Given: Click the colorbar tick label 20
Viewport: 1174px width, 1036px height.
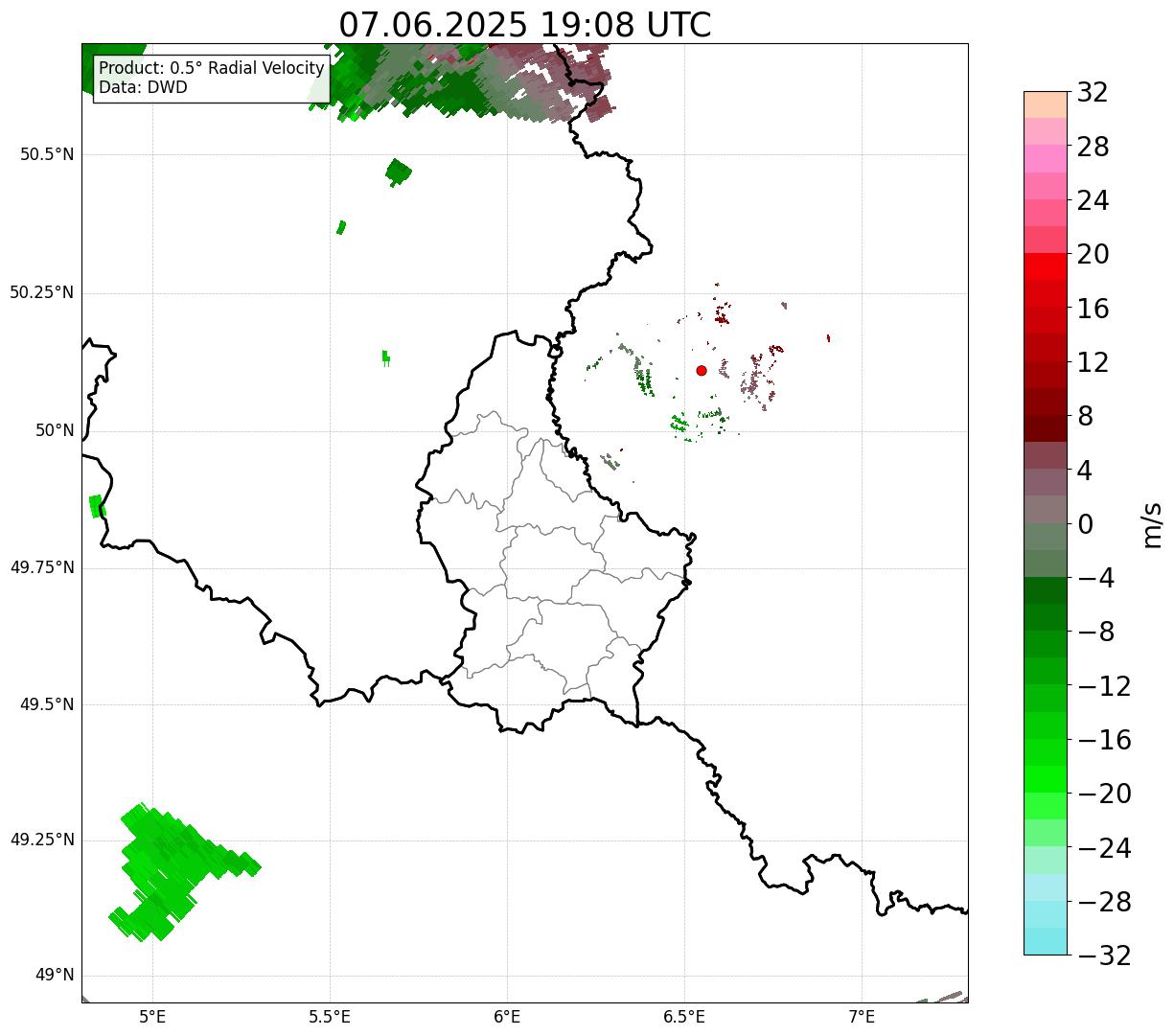Looking at the screenshot, I should tap(1093, 254).
